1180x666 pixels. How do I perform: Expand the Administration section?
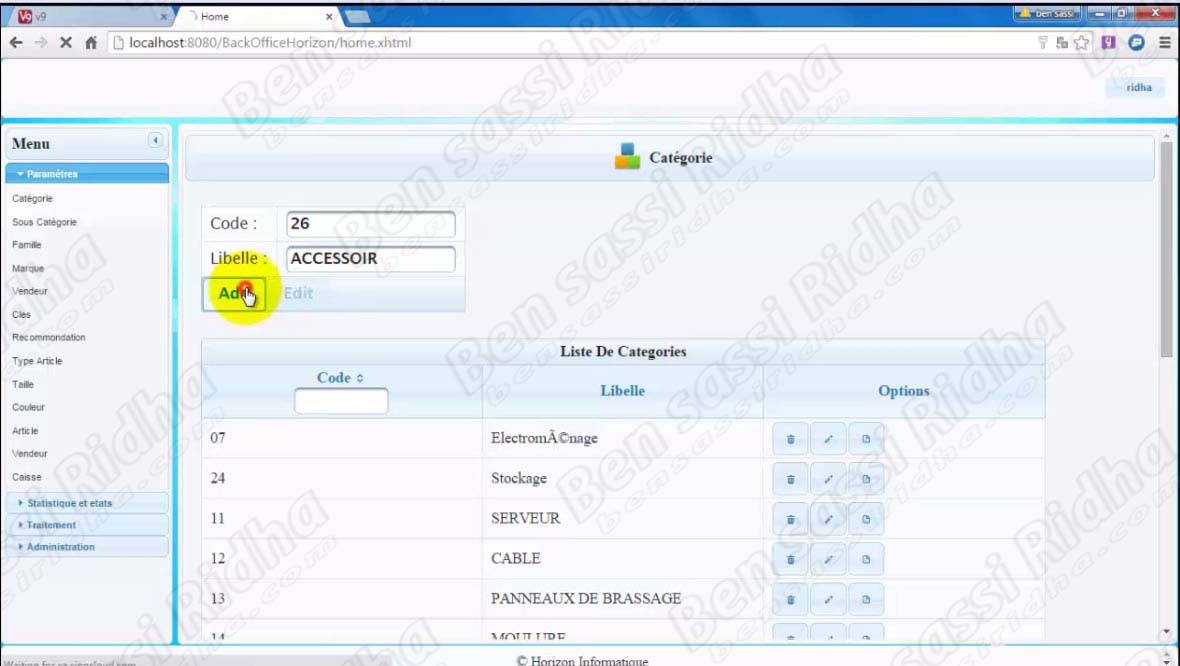87,547
